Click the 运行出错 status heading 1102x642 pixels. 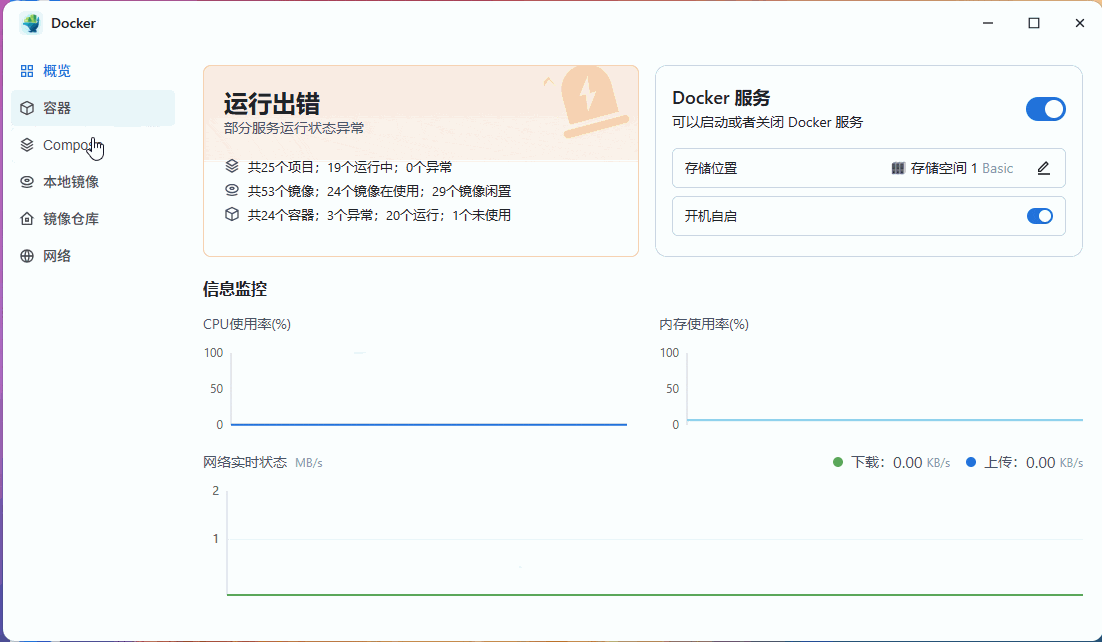point(272,104)
